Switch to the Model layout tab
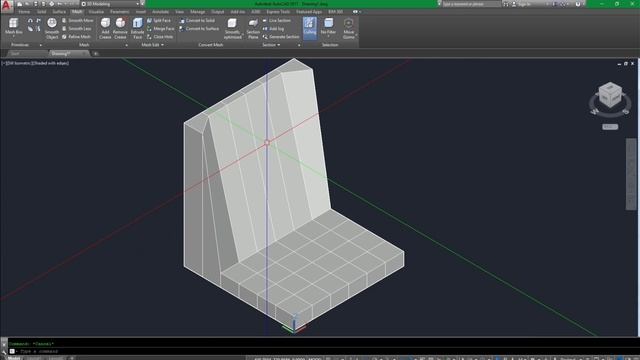This screenshot has width=640, height=360. click(x=13, y=358)
